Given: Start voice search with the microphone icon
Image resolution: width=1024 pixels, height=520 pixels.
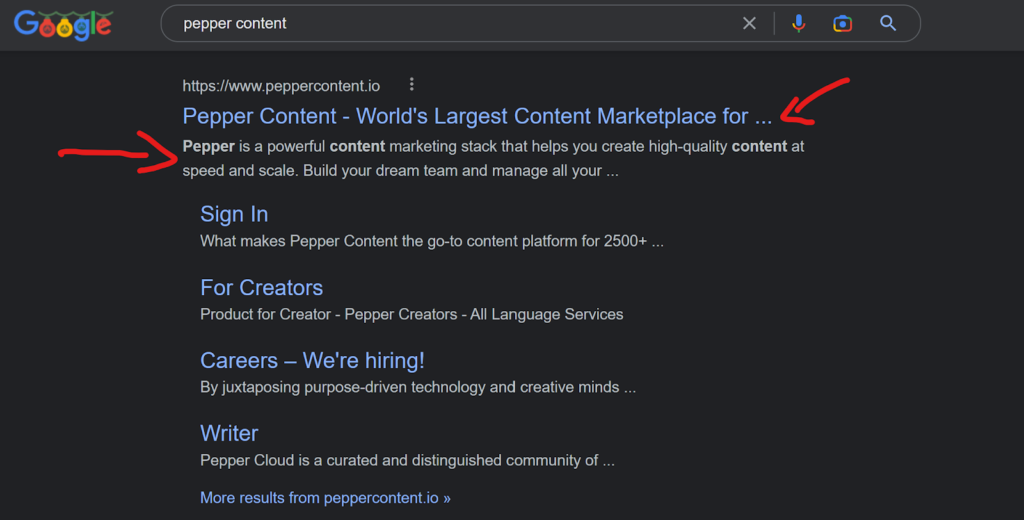Looking at the screenshot, I should (x=798, y=24).
